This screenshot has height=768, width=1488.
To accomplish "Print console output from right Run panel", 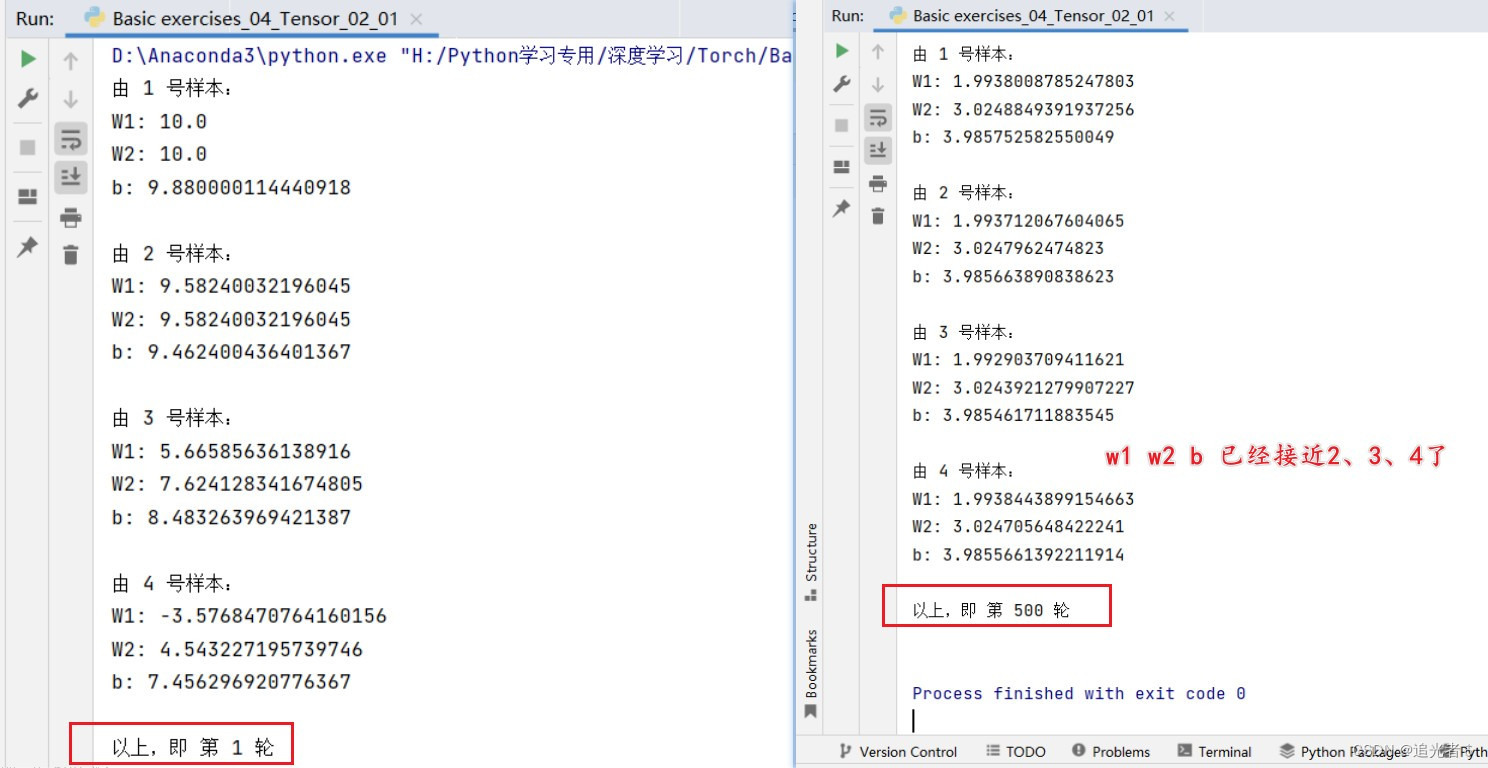I will (x=878, y=183).
